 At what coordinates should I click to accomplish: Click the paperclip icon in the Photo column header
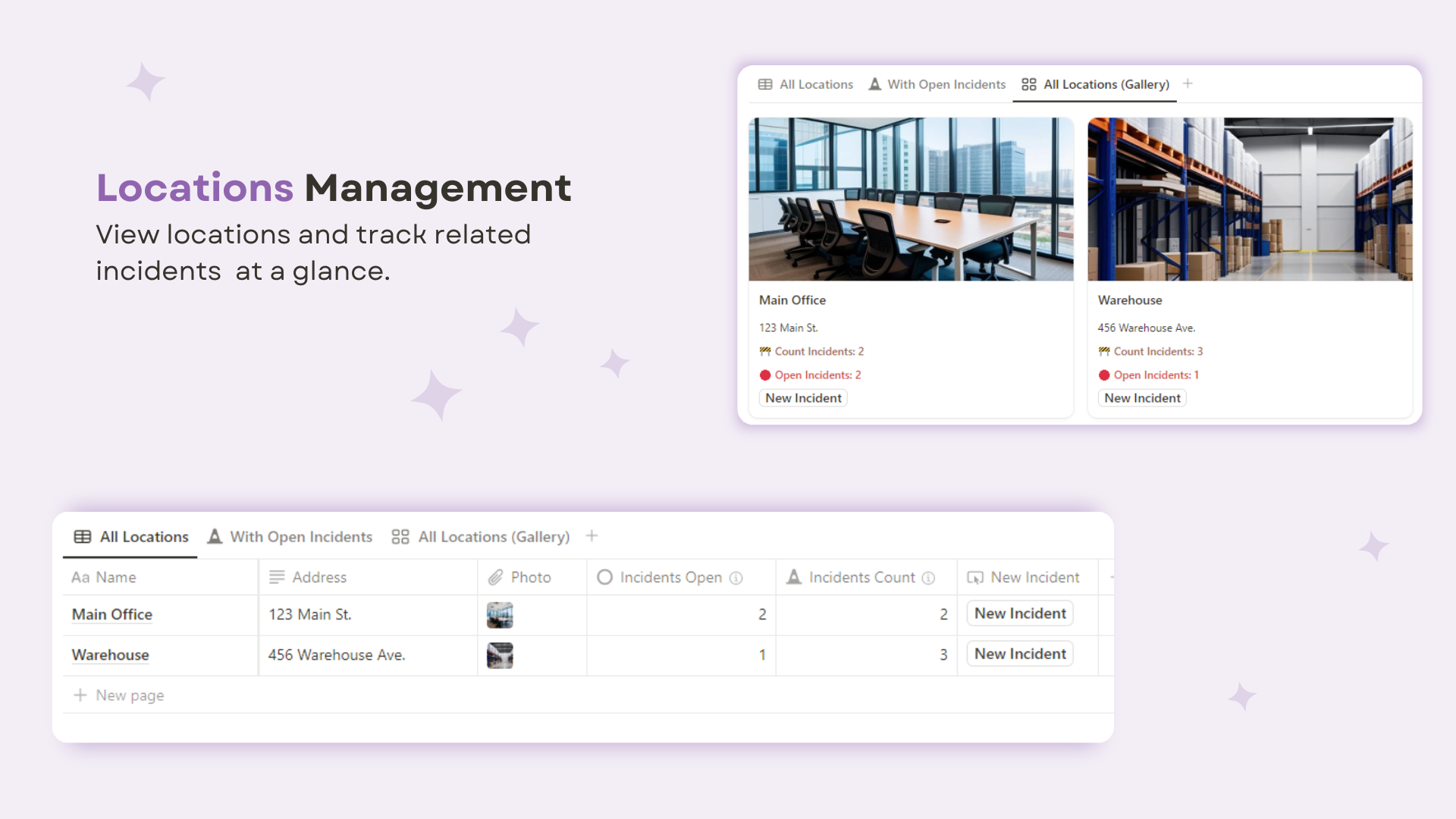click(x=495, y=578)
